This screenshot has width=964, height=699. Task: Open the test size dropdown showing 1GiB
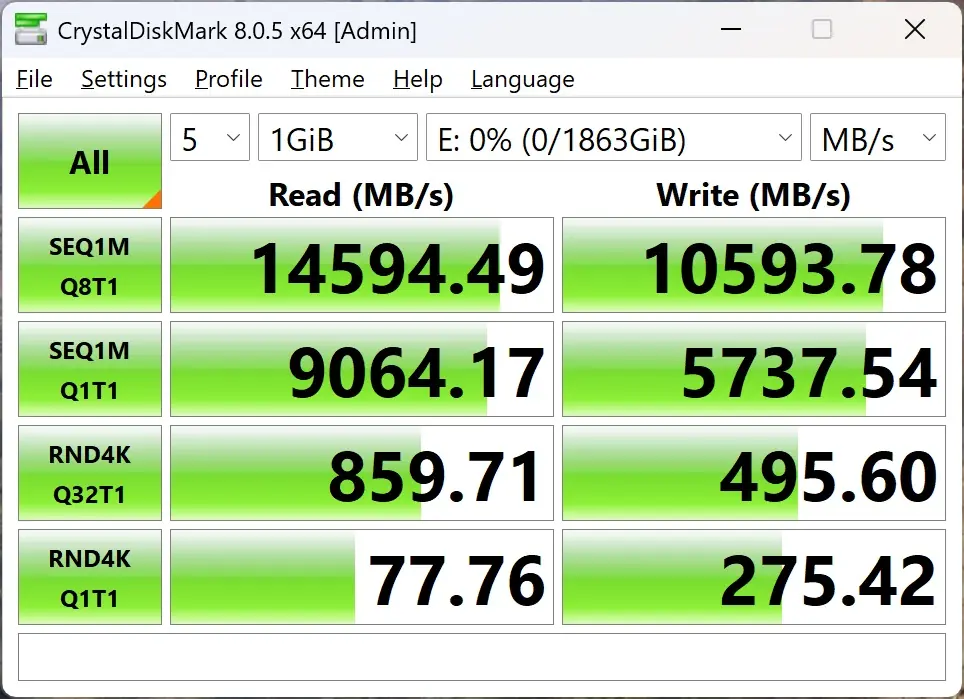tap(338, 137)
